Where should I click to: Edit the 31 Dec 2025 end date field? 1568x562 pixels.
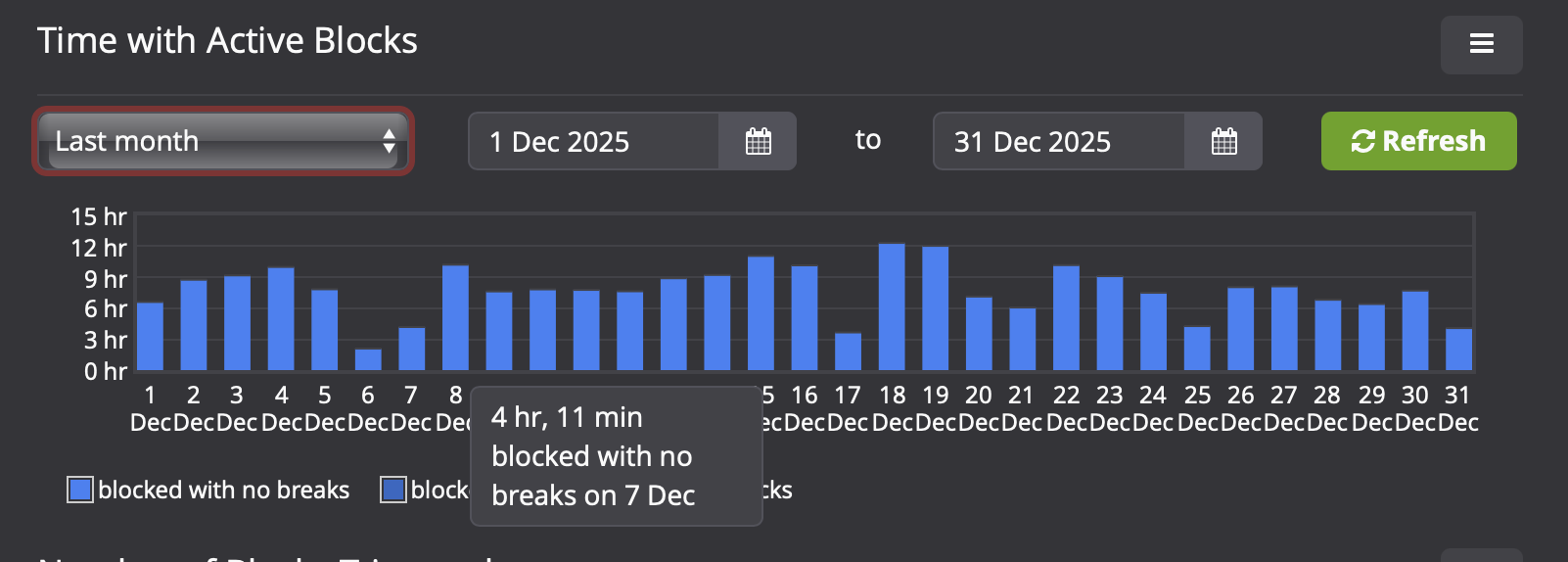tap(1059, 141)
